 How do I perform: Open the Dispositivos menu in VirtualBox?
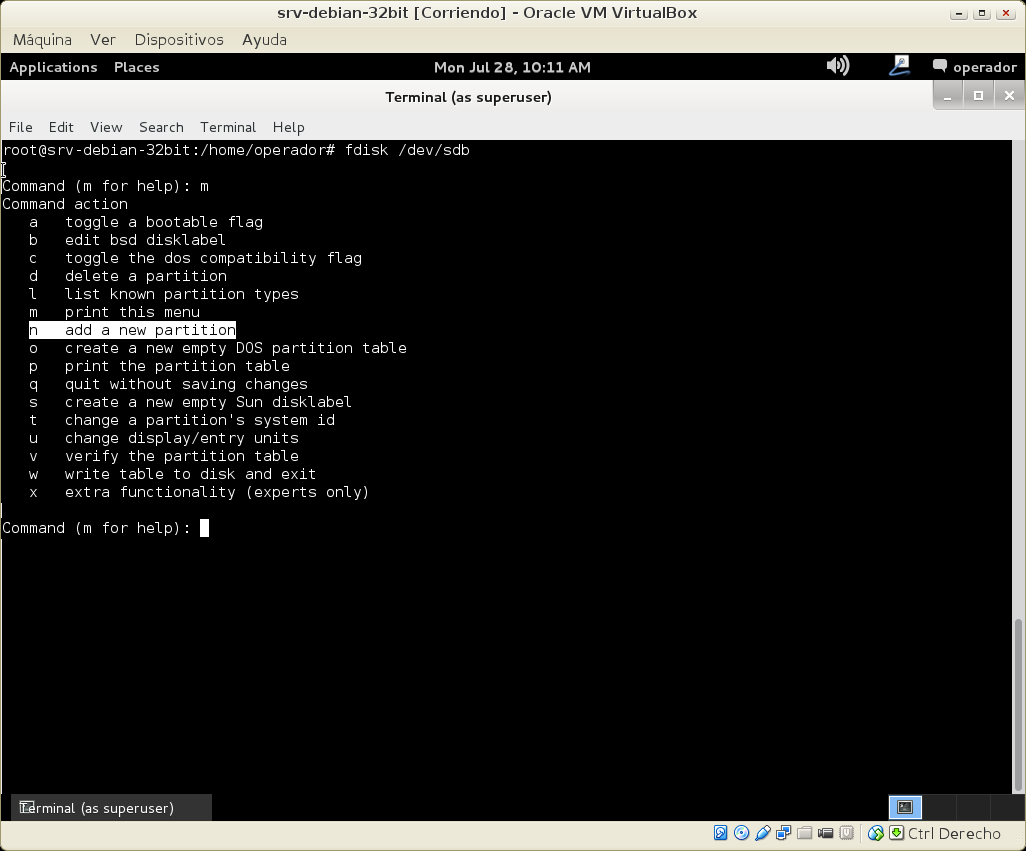coord(179,40)
